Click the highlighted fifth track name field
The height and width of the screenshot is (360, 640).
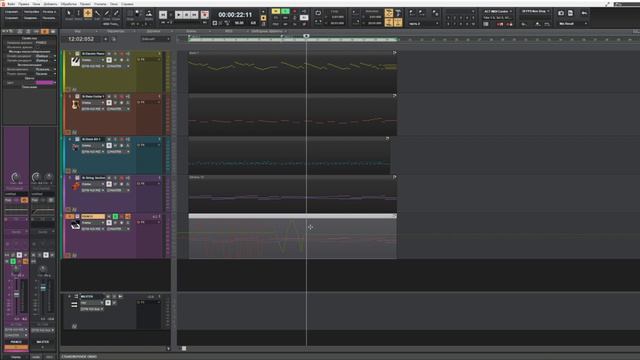(93, 217)
